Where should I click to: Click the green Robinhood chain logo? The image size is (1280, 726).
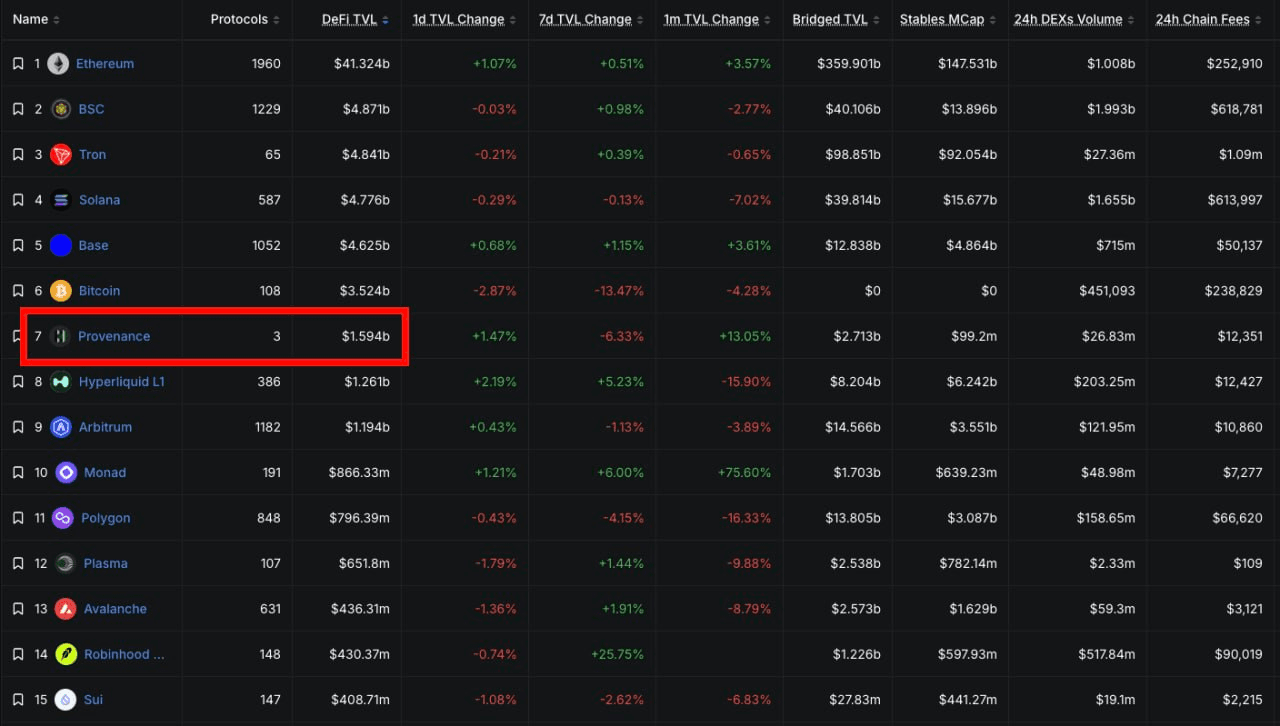(x=66, y=655)
